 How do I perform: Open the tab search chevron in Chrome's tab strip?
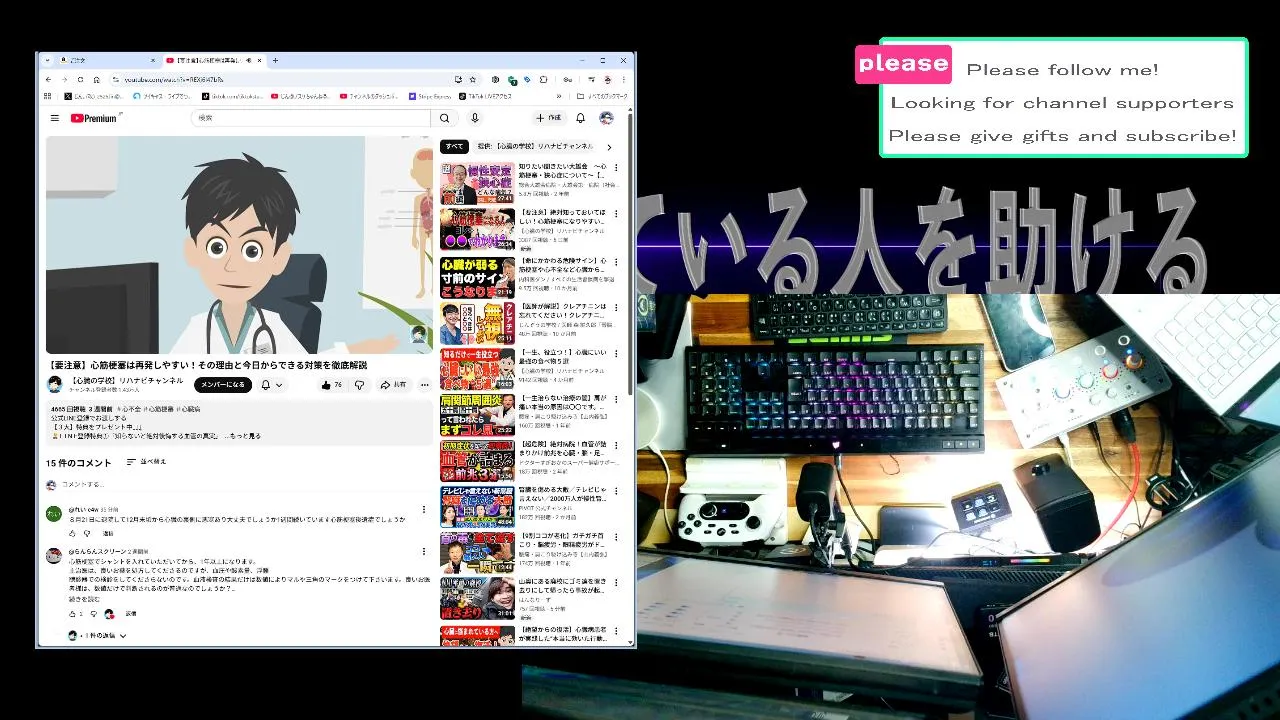[47, 60]
